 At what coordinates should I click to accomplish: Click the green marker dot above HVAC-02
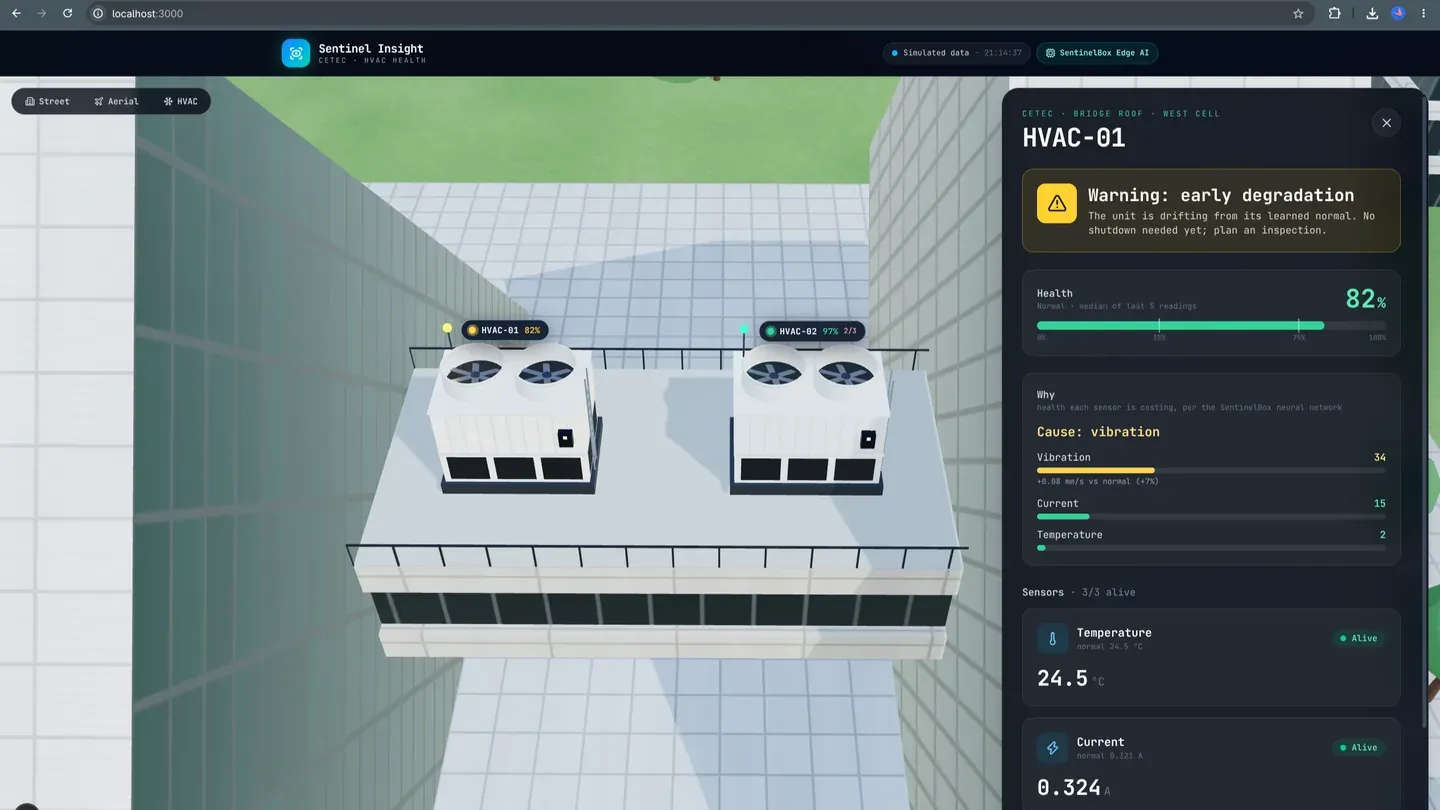pyautogui.click(x=744, y=329)
